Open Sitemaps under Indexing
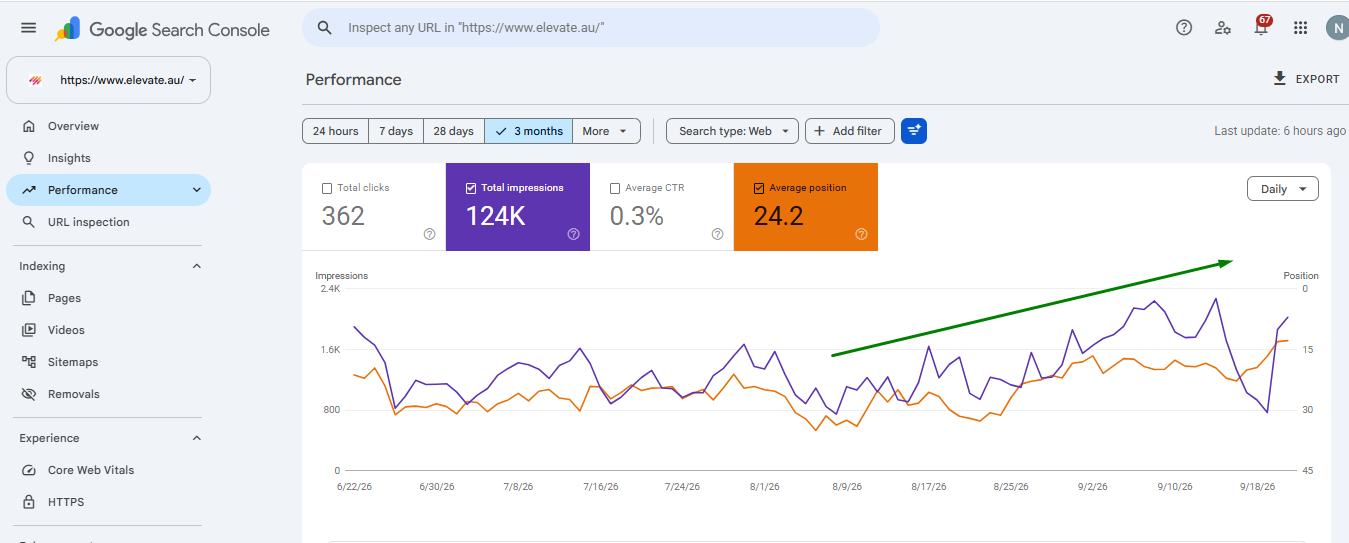The image size is (1349, 543). tap(108, 362)
